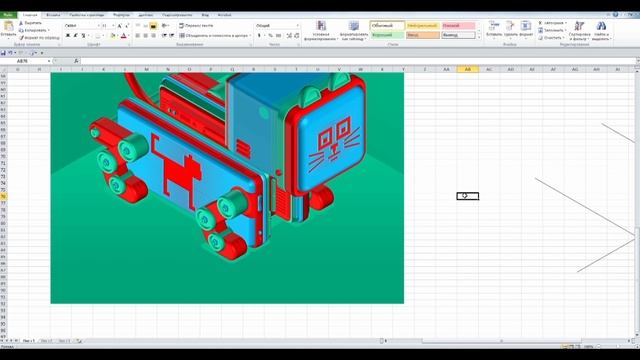
Task: Switch to the Вставка (Insert) tab
Action: (x=53, y=15)
